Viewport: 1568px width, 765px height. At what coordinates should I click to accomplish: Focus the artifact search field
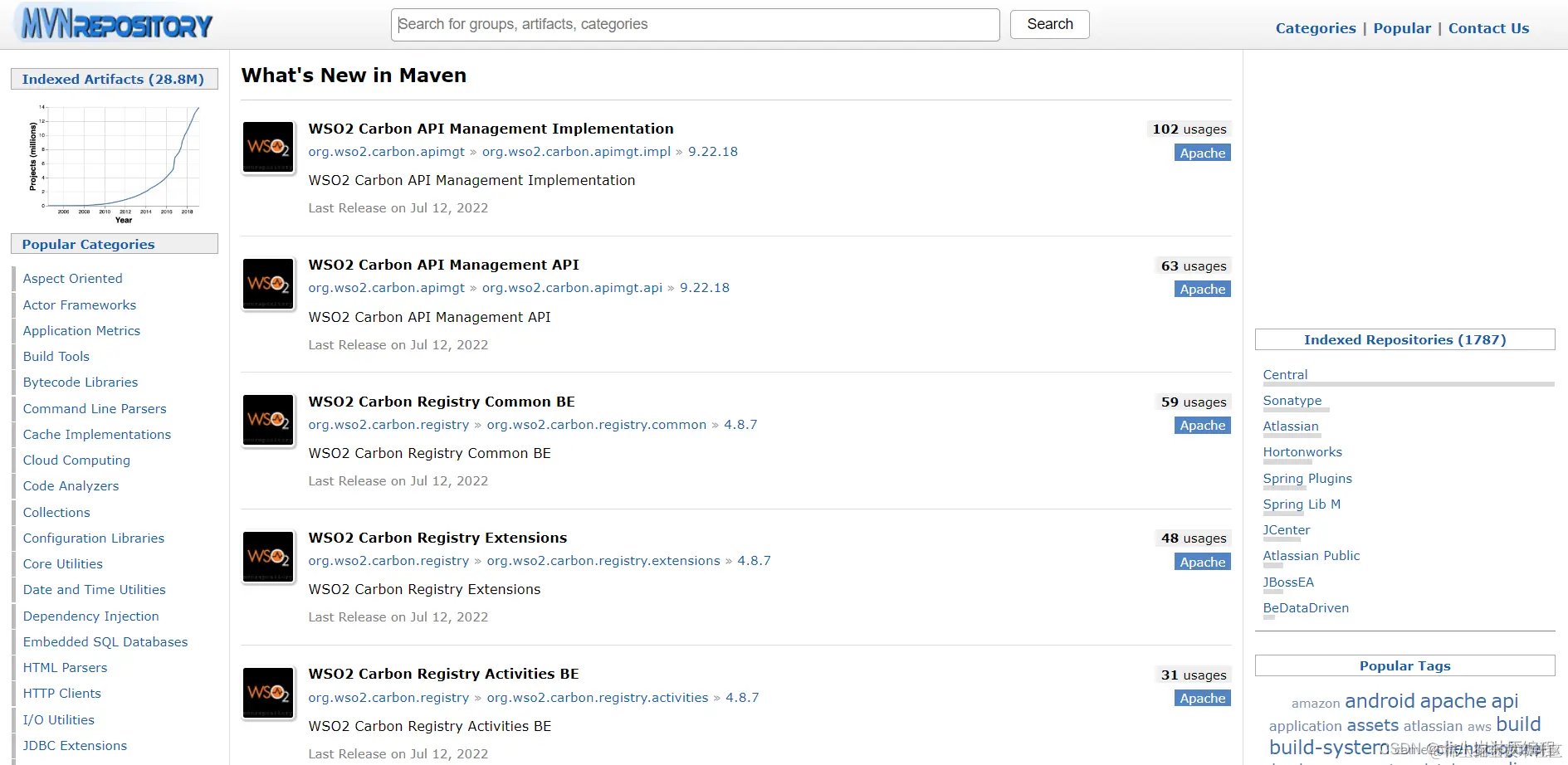point(696,25)
